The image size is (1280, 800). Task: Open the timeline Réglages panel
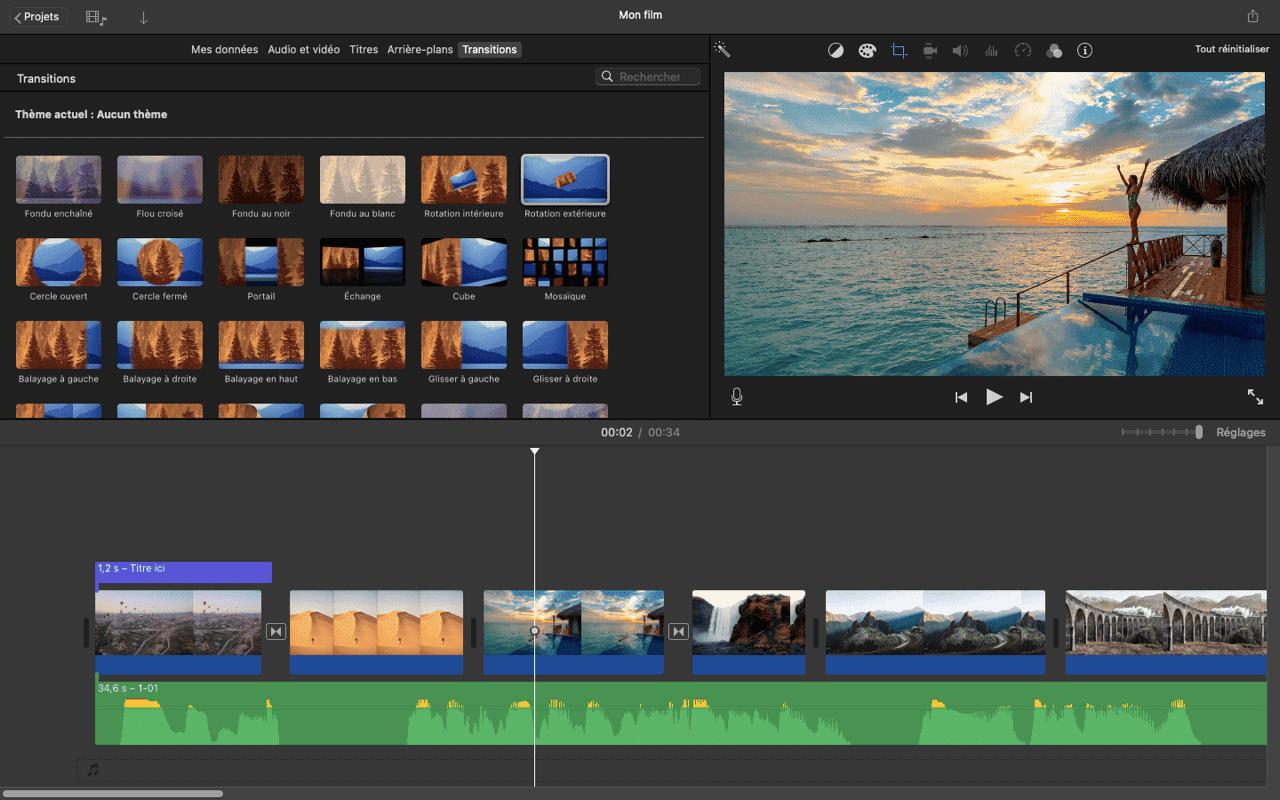click(1240, 432)
